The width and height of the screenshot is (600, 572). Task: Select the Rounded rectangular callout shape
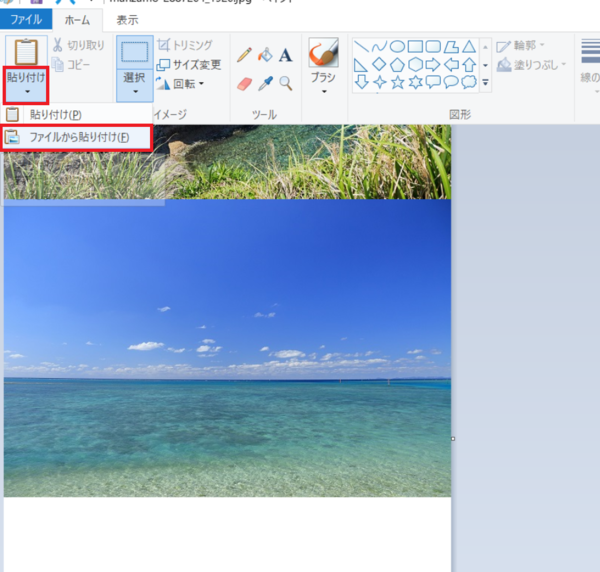433,82
